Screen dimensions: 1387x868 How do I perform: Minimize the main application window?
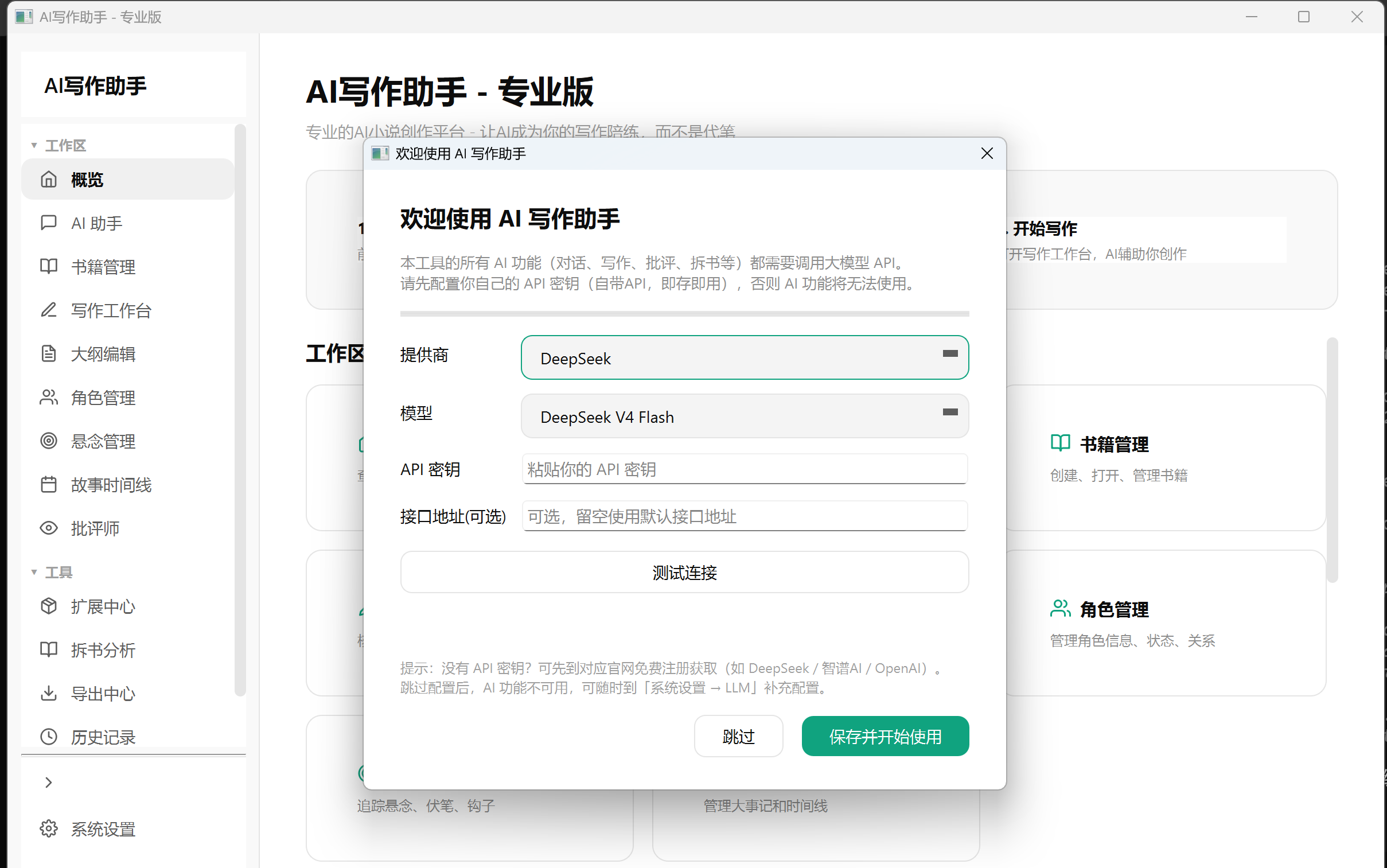coord(1252,17)
